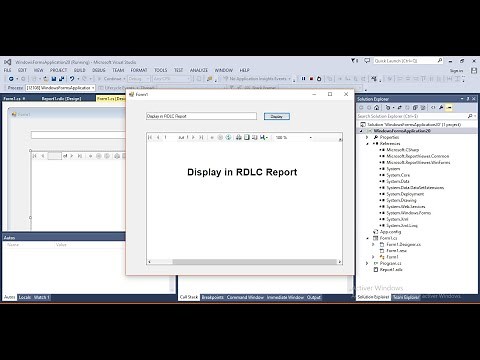Click the Search Solution Explorer field
Viewport: 480px width, 360px height.
click(416, 116)
